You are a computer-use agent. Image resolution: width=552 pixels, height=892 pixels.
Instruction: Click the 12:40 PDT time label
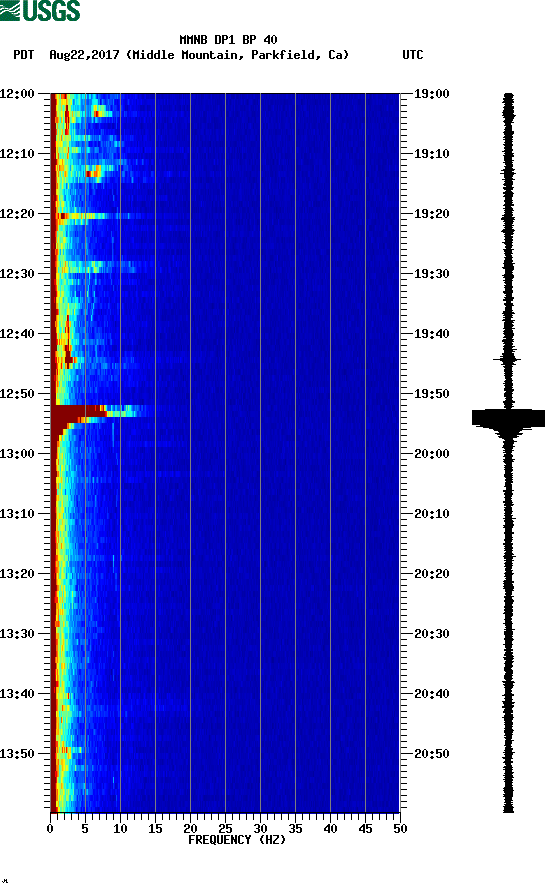(x=18, y=333)
